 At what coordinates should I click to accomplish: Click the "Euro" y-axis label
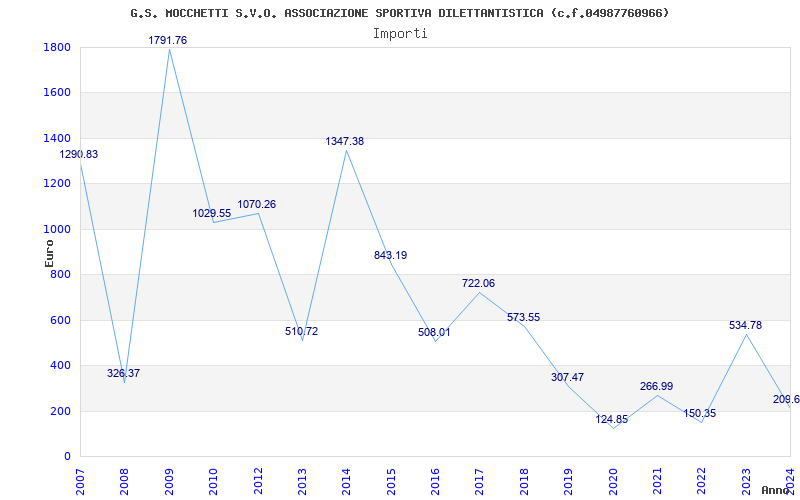pyautogui.click(x=50, y=252)
